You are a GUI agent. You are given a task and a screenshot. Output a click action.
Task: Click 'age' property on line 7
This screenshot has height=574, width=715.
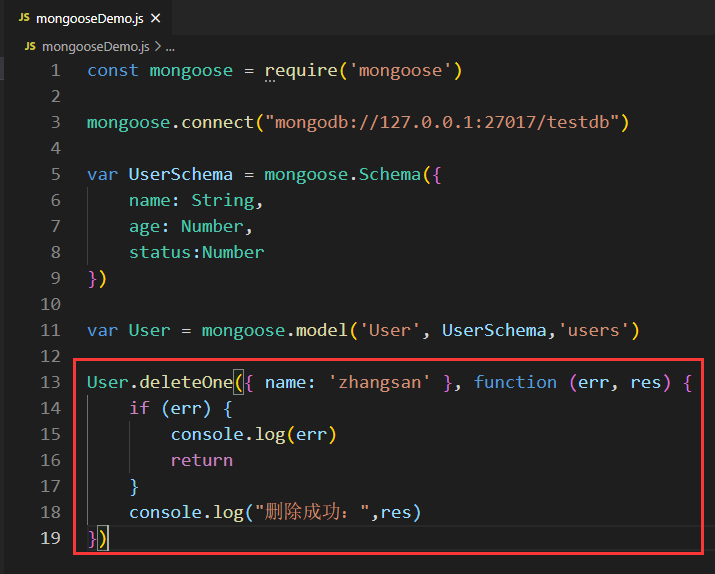144,227
